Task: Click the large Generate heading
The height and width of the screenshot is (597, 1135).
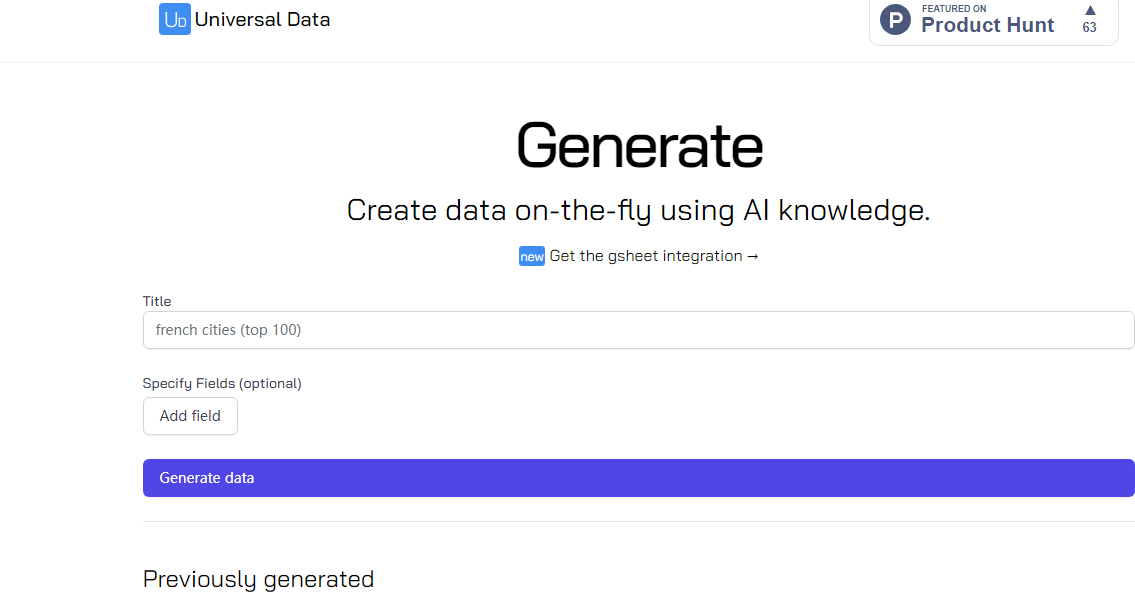Action: coord(639,145)
